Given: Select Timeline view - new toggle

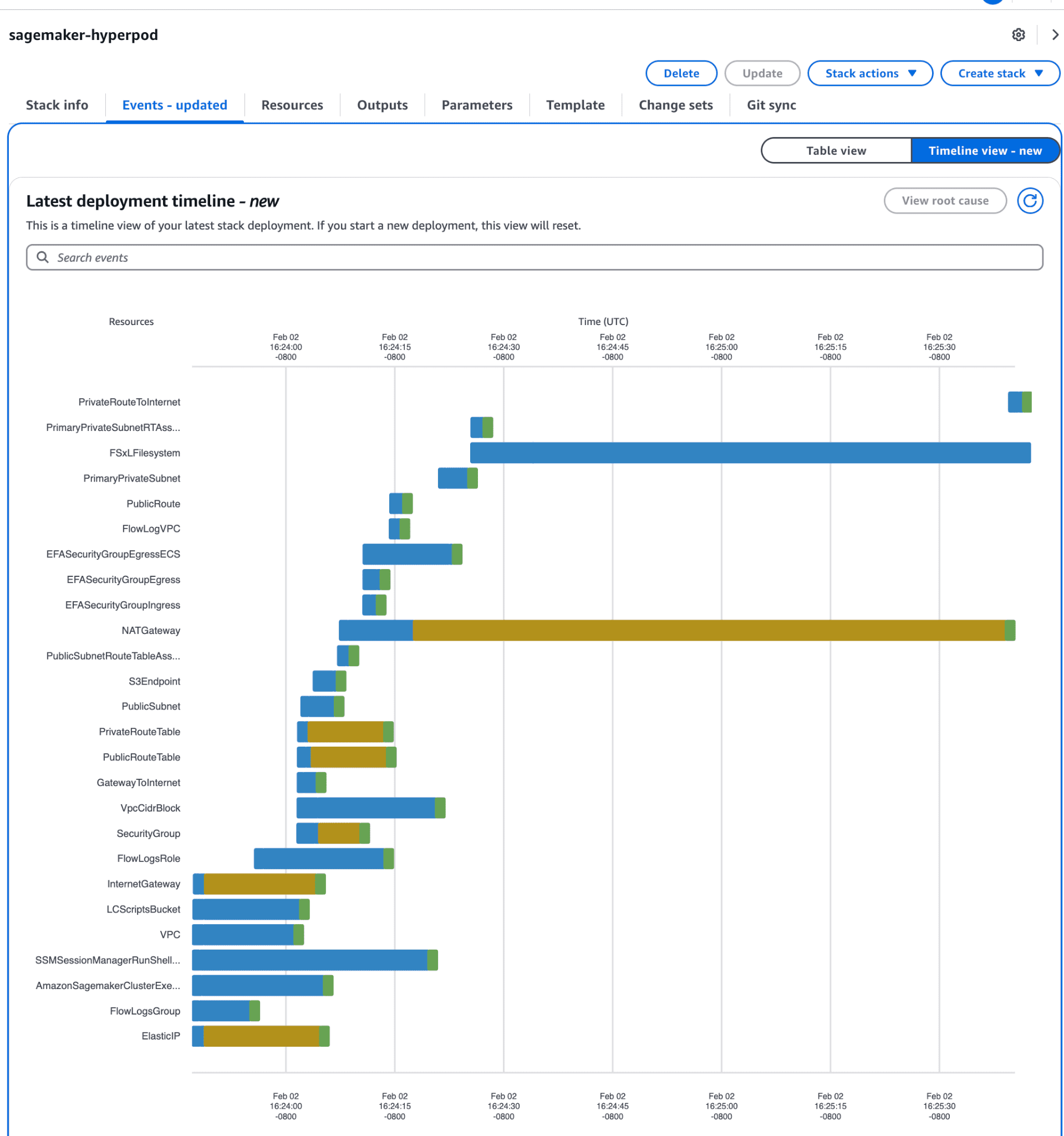Looking at the screenshot, I should 984,150.
